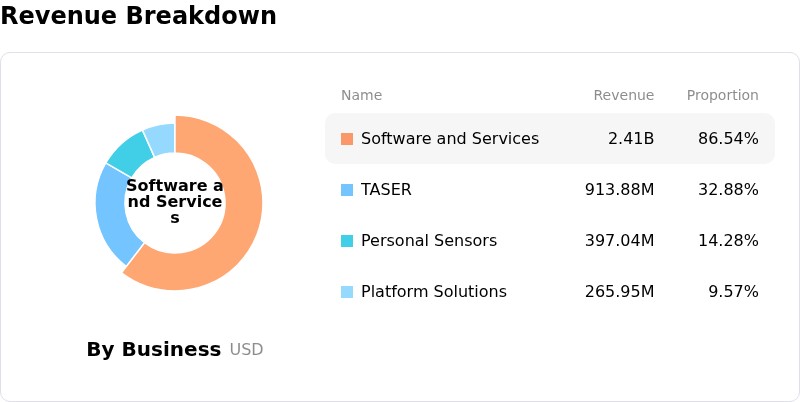The image size is (800, 402).
Task: Select the TASER table row
Action: (550, 190)
